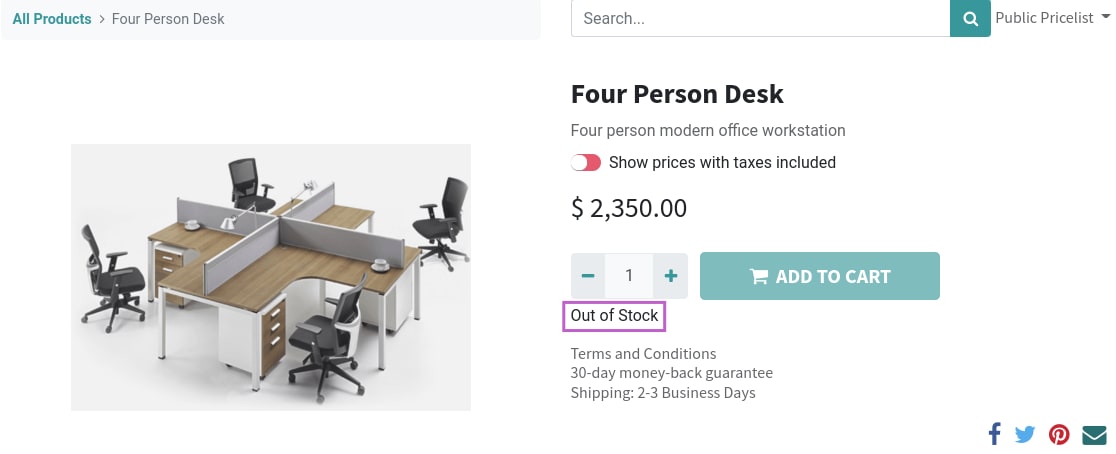The height and width of the screenshot is (454, 1116).
Task: Click the cart icon in Add to Cart
Action: (759, 276)
